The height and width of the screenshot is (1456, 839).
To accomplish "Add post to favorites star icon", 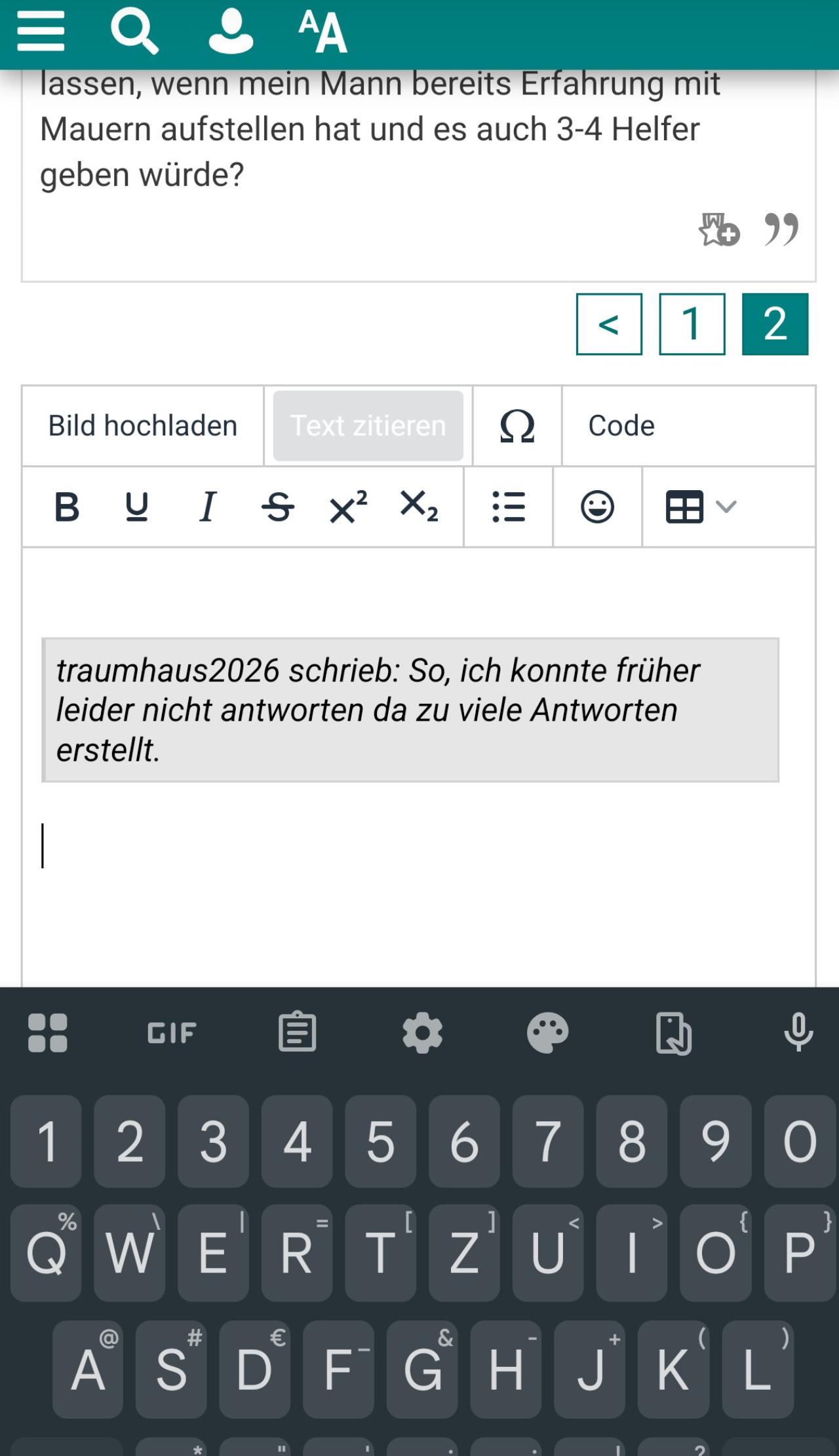I will (718, 229).
